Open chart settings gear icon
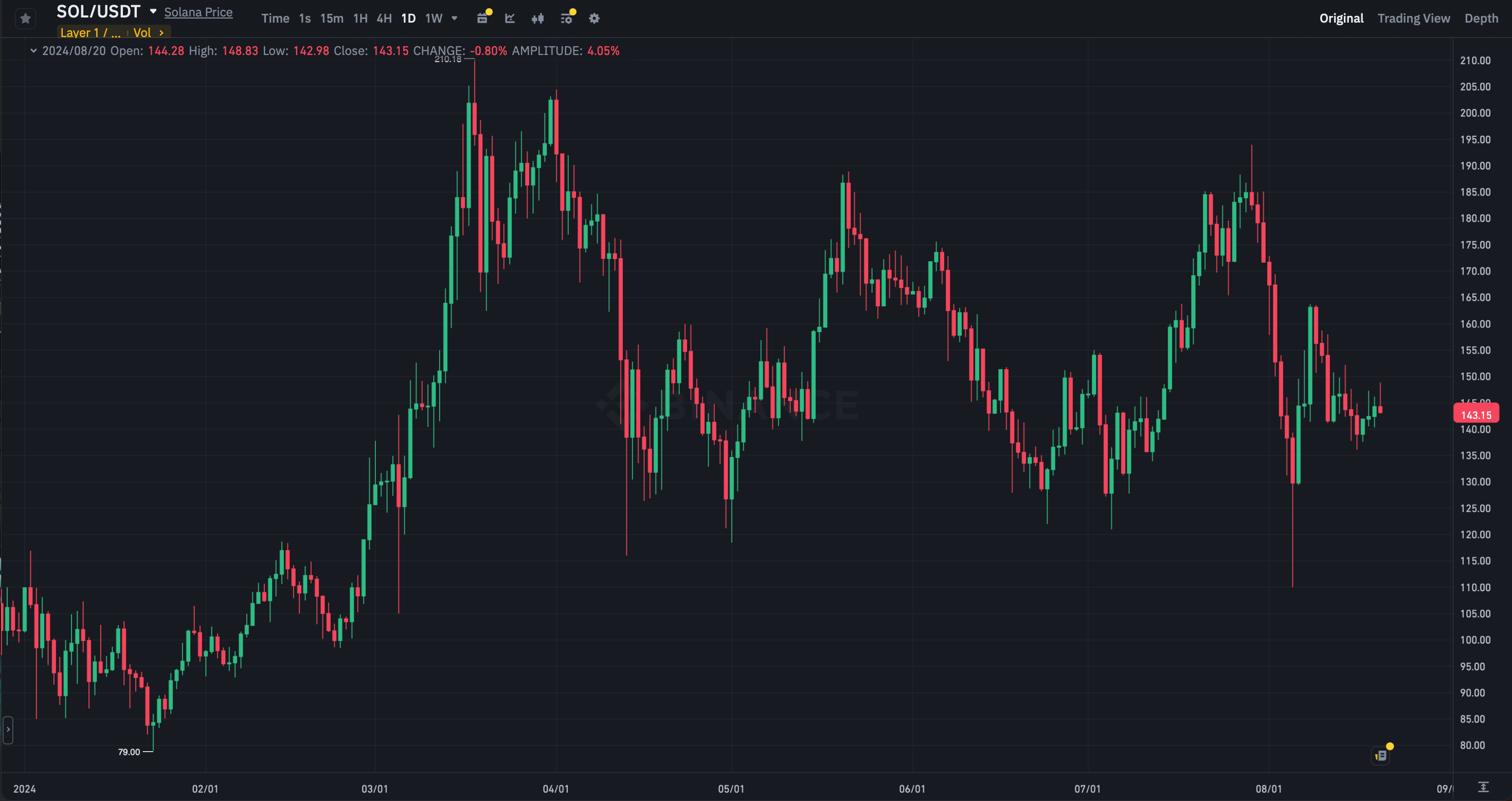This screenshot has width=1512, height=801. tap(594, 18)
